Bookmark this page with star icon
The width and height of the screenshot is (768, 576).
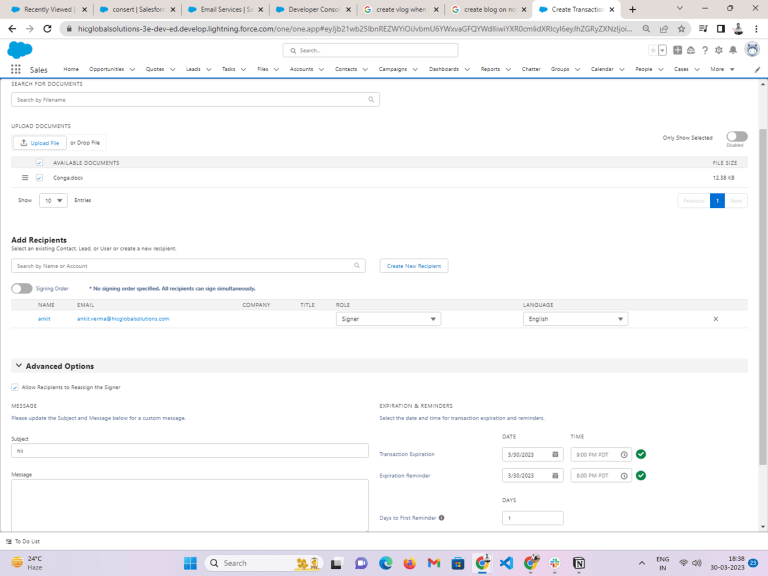(681, 29)
